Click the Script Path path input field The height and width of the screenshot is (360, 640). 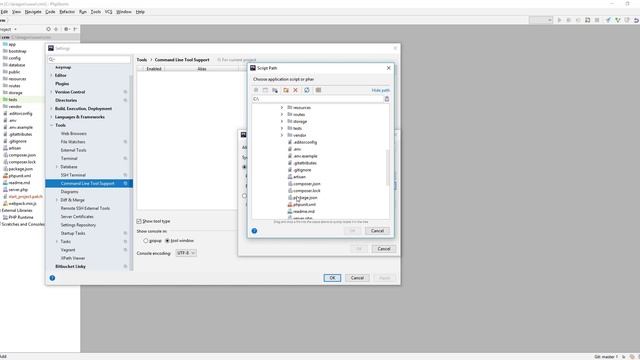point(318,99)
